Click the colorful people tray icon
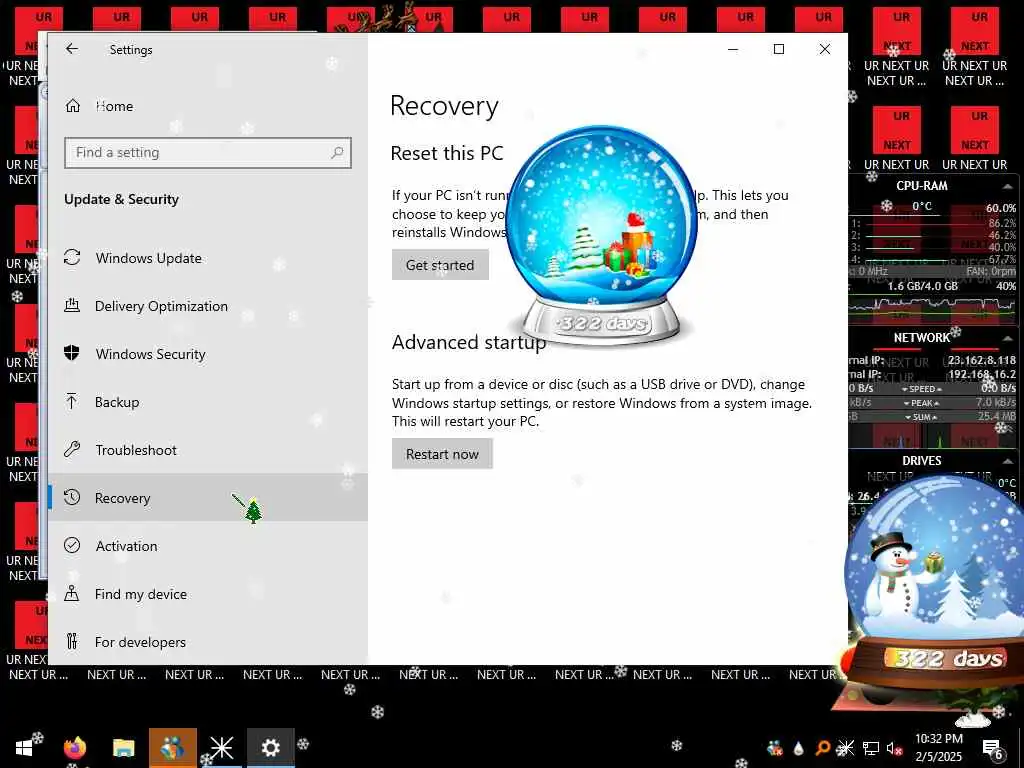 pyautogui.click(x=775, y=748)
